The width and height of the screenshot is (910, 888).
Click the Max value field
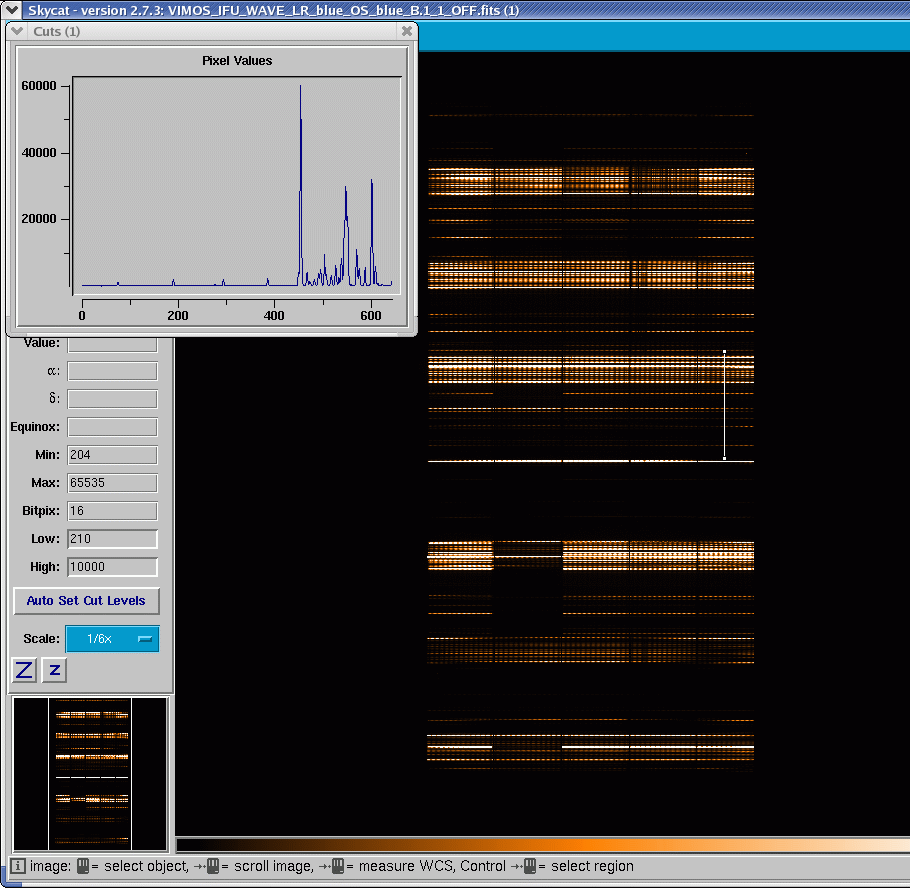tap(112, 483)
